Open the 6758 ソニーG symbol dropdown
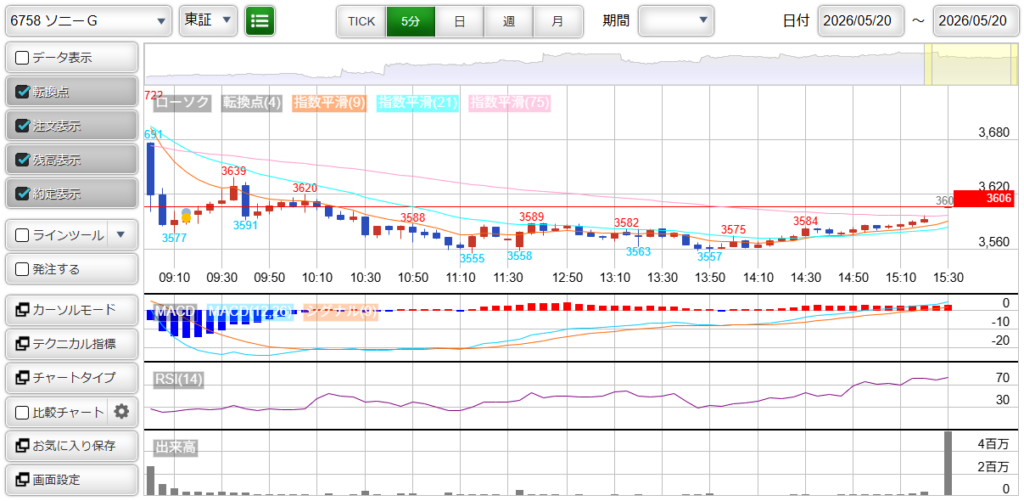The width and height of the screenshot is (1024, 501). pos(89,21)
